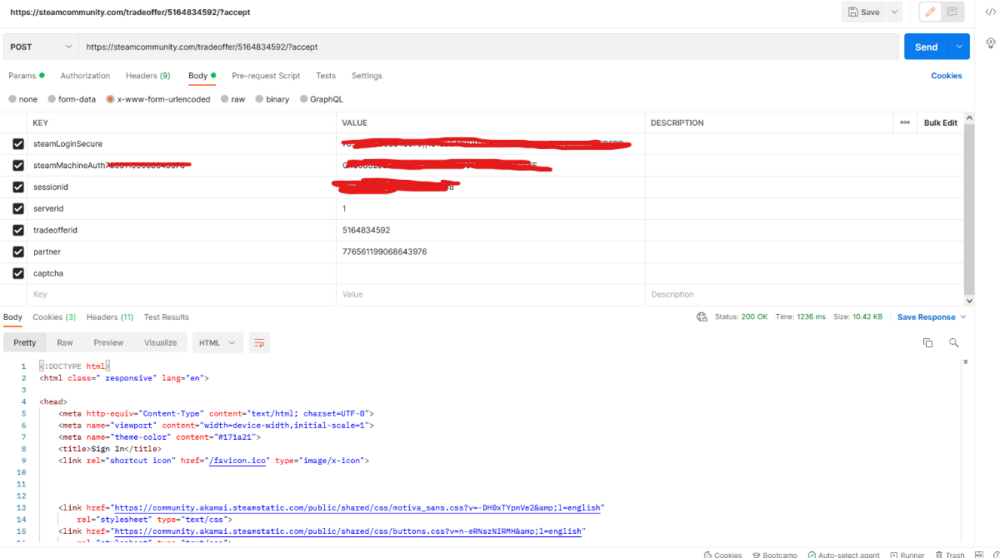Click the Bulk Edit button
This screenshot has width=1000, height=558.
[x=941, y=122]
